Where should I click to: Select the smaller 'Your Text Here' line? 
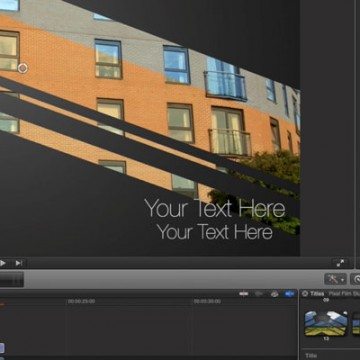(215, 232)
